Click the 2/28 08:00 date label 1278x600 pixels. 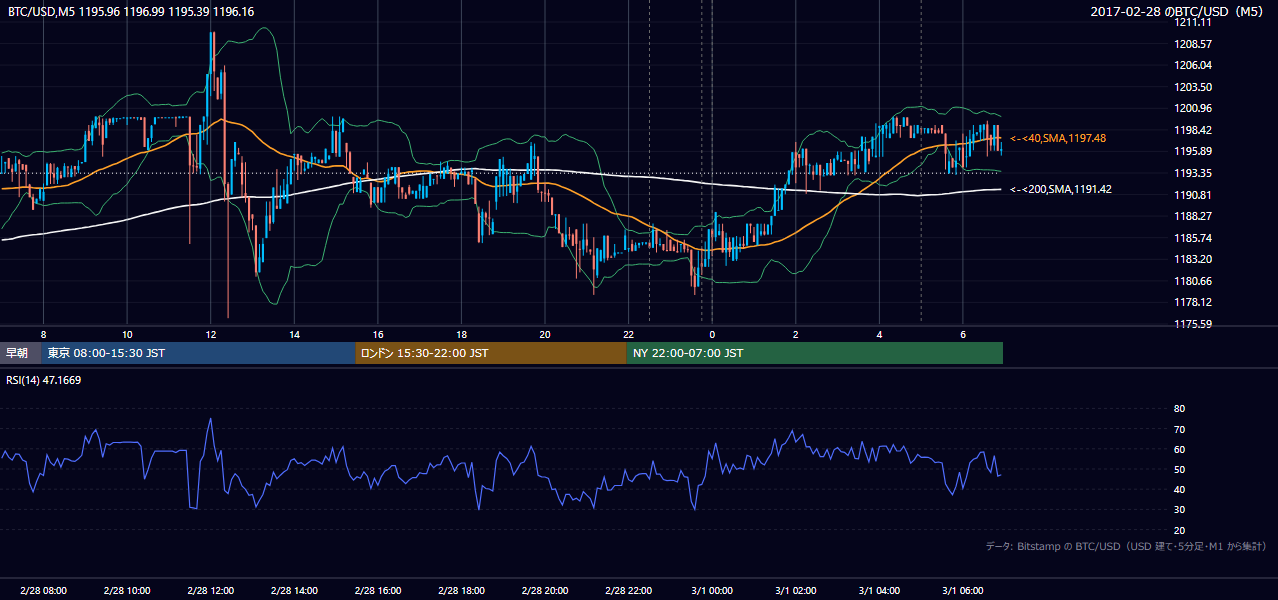point(43,591)
